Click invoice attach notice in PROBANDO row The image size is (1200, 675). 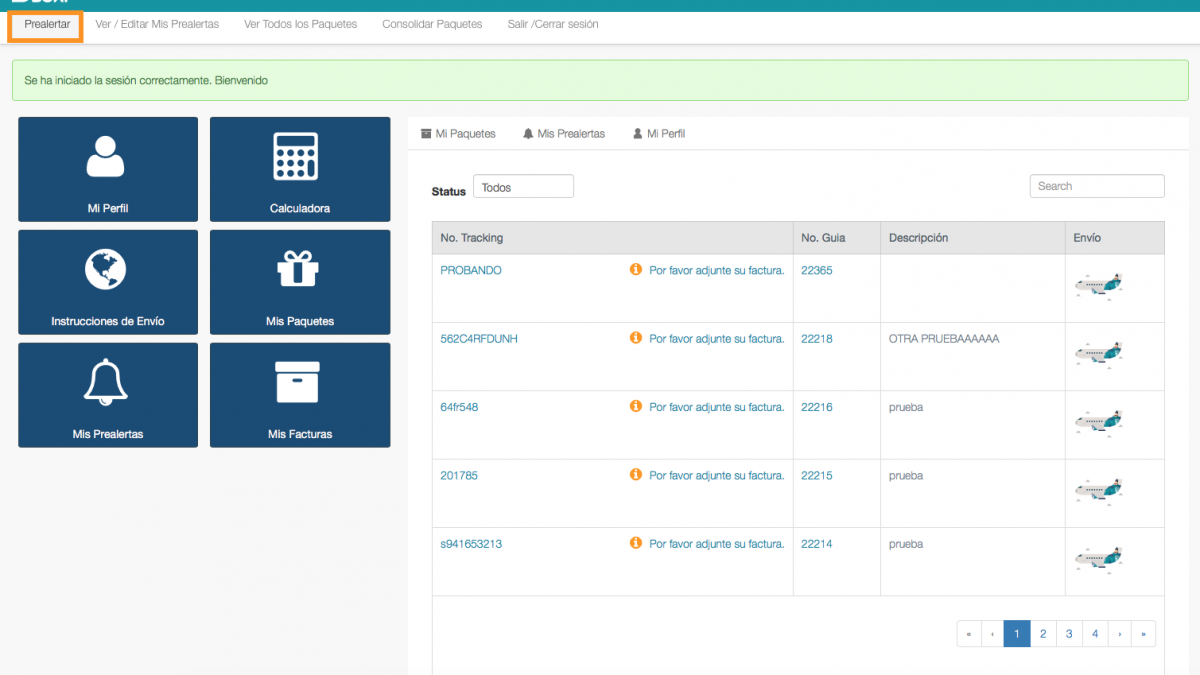point(717,270)
